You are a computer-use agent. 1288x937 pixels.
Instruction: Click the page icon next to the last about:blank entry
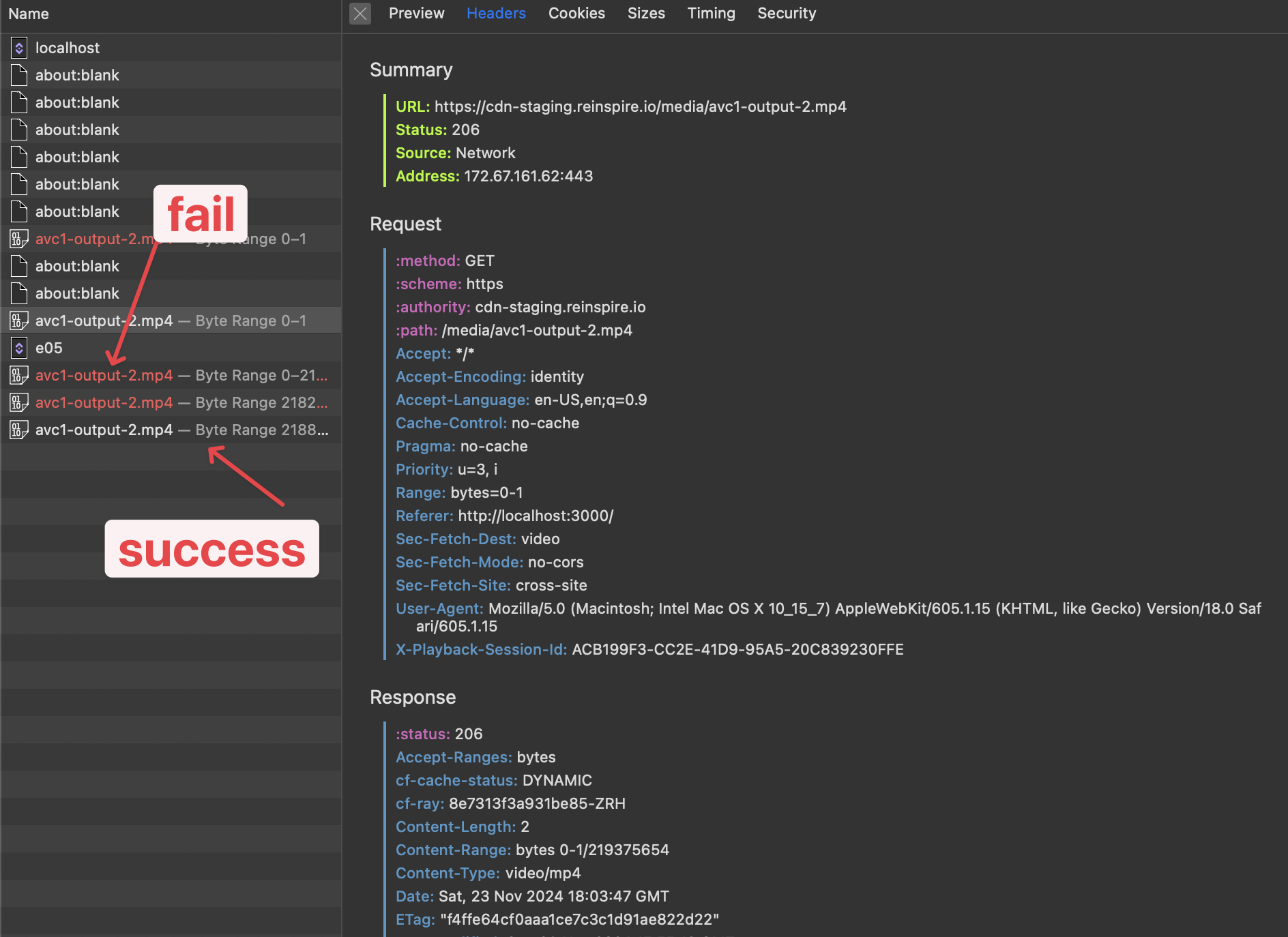(18, 293)
